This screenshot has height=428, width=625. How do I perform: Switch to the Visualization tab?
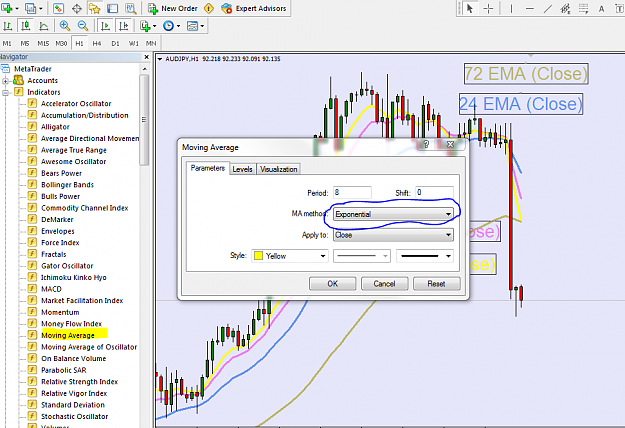click(x=279, y=169)
